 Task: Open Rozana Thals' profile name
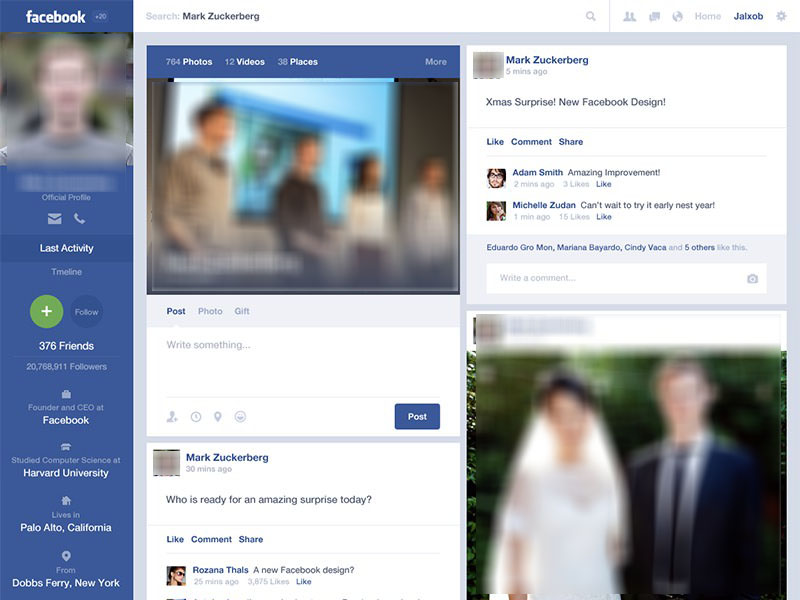(x=220, y=570)
